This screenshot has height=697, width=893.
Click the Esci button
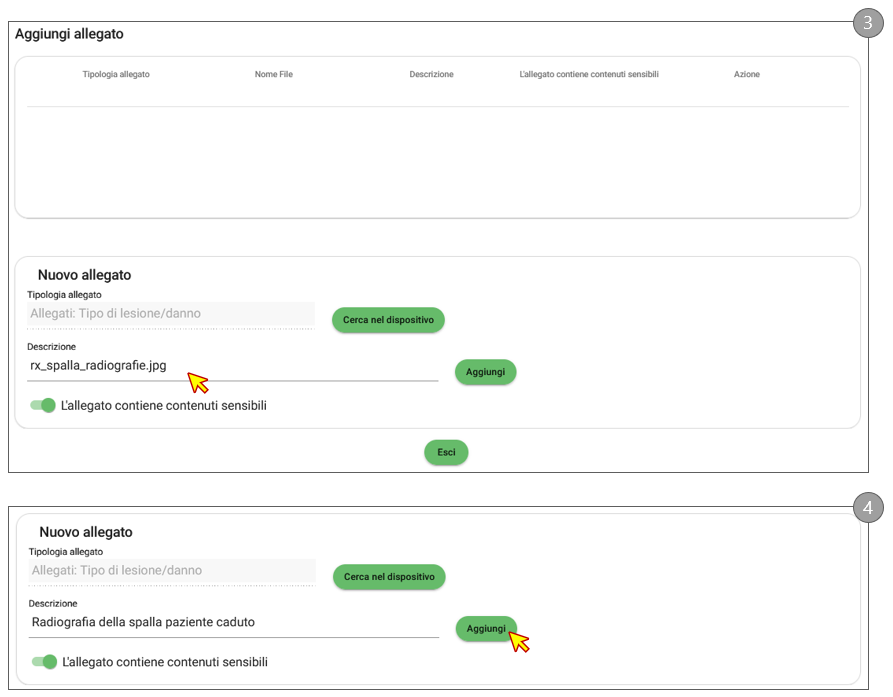[x=446, y=452]
